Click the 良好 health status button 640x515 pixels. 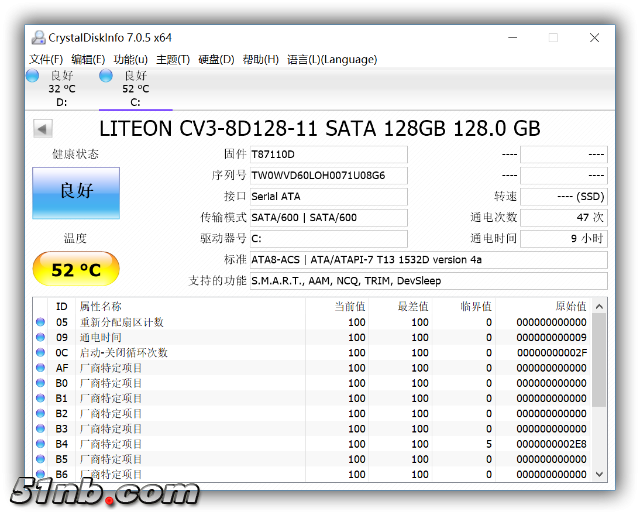tap(76, 193)
